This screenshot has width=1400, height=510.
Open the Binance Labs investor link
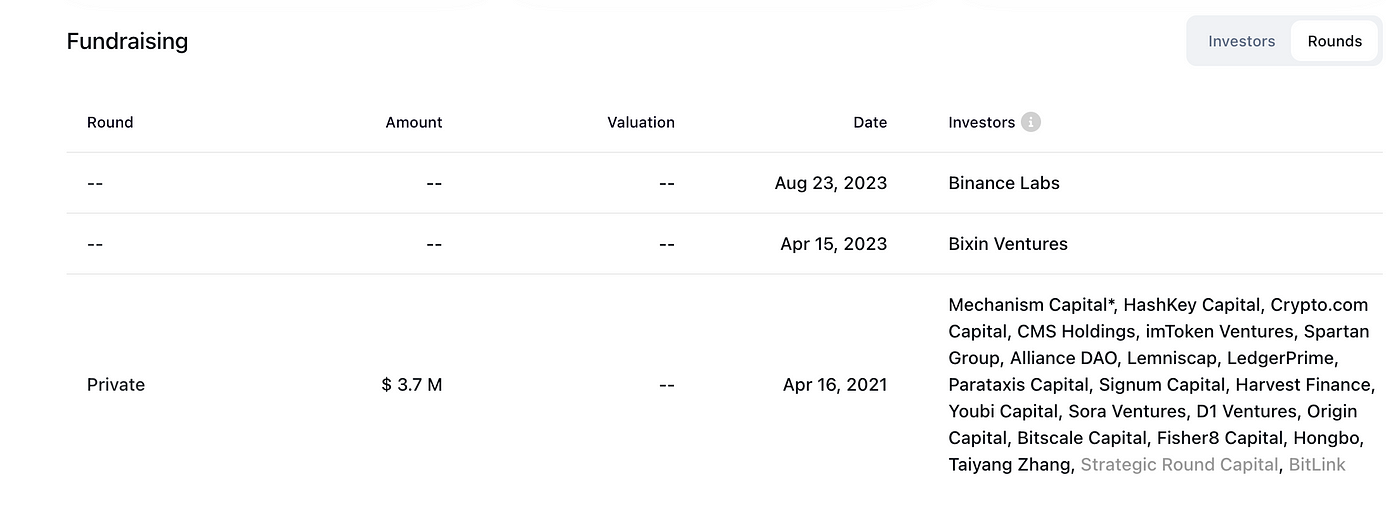click(1004, 183)
